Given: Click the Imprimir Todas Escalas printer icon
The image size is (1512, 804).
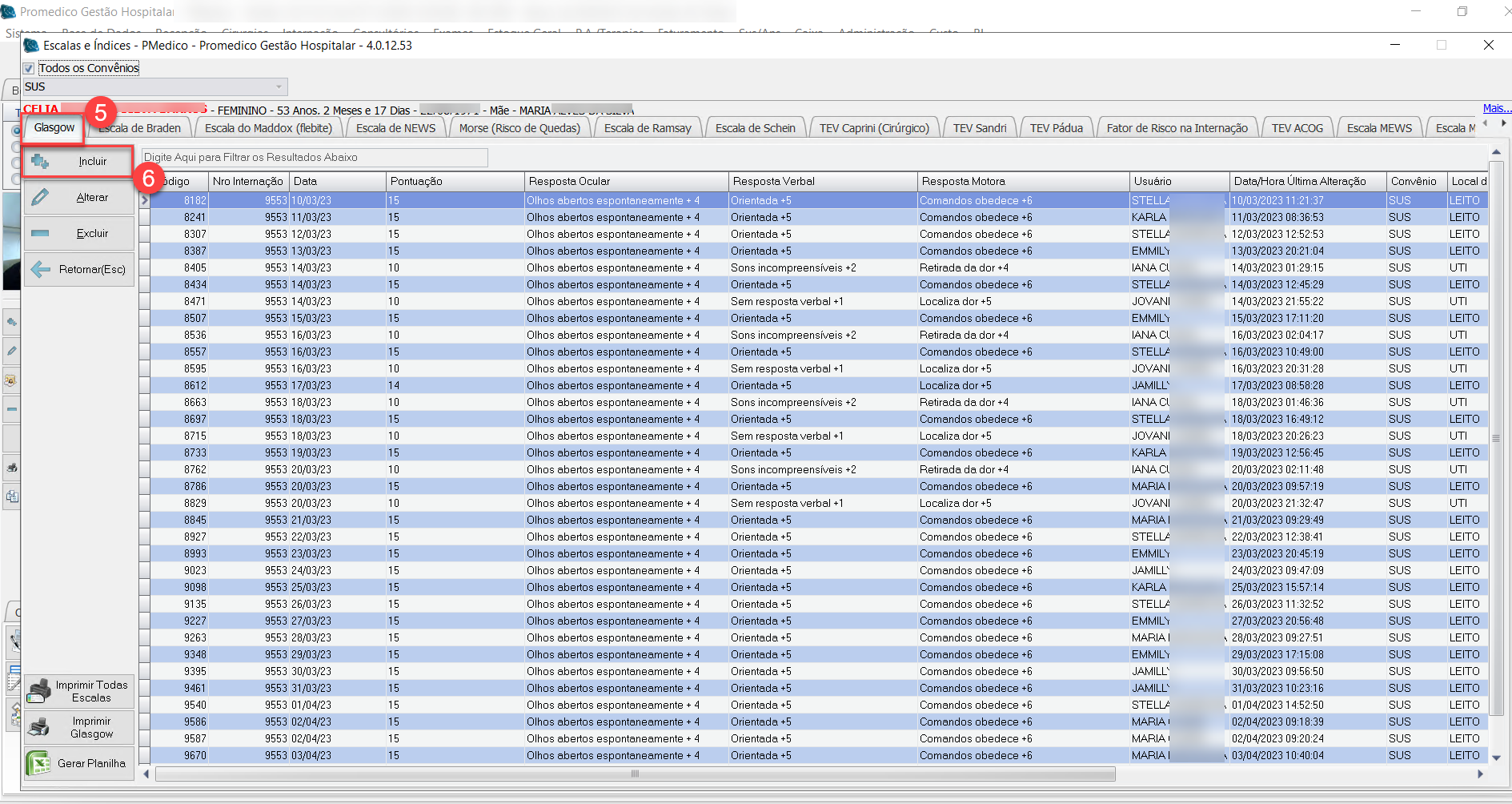Looking at the screenshot, I should click(38, 691).
